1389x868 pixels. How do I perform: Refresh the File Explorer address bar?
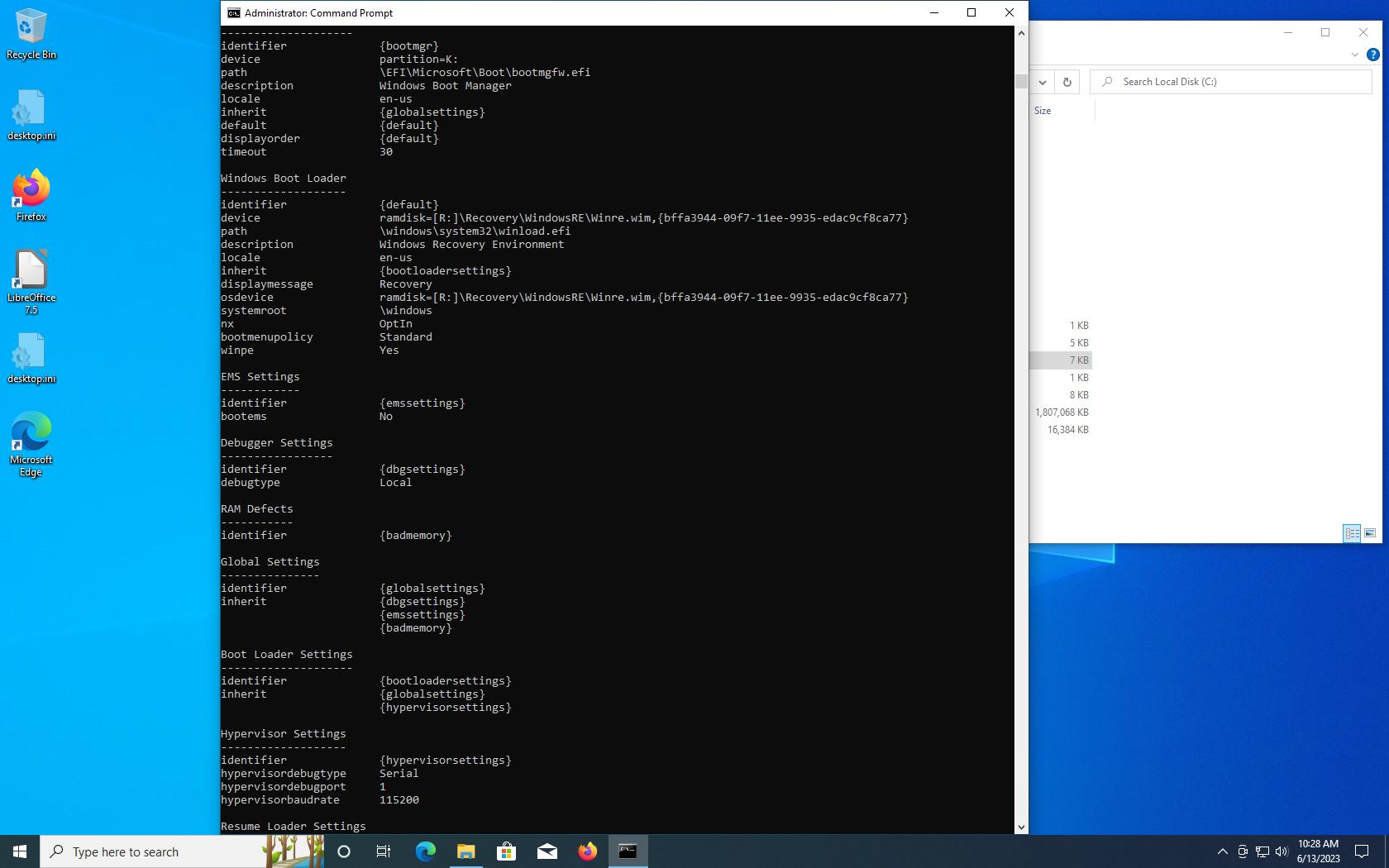pos(1067,82)
